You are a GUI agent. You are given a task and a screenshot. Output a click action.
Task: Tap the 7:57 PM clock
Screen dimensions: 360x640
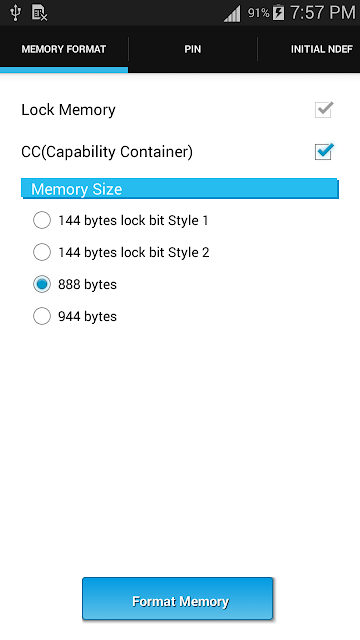point(322,13)
